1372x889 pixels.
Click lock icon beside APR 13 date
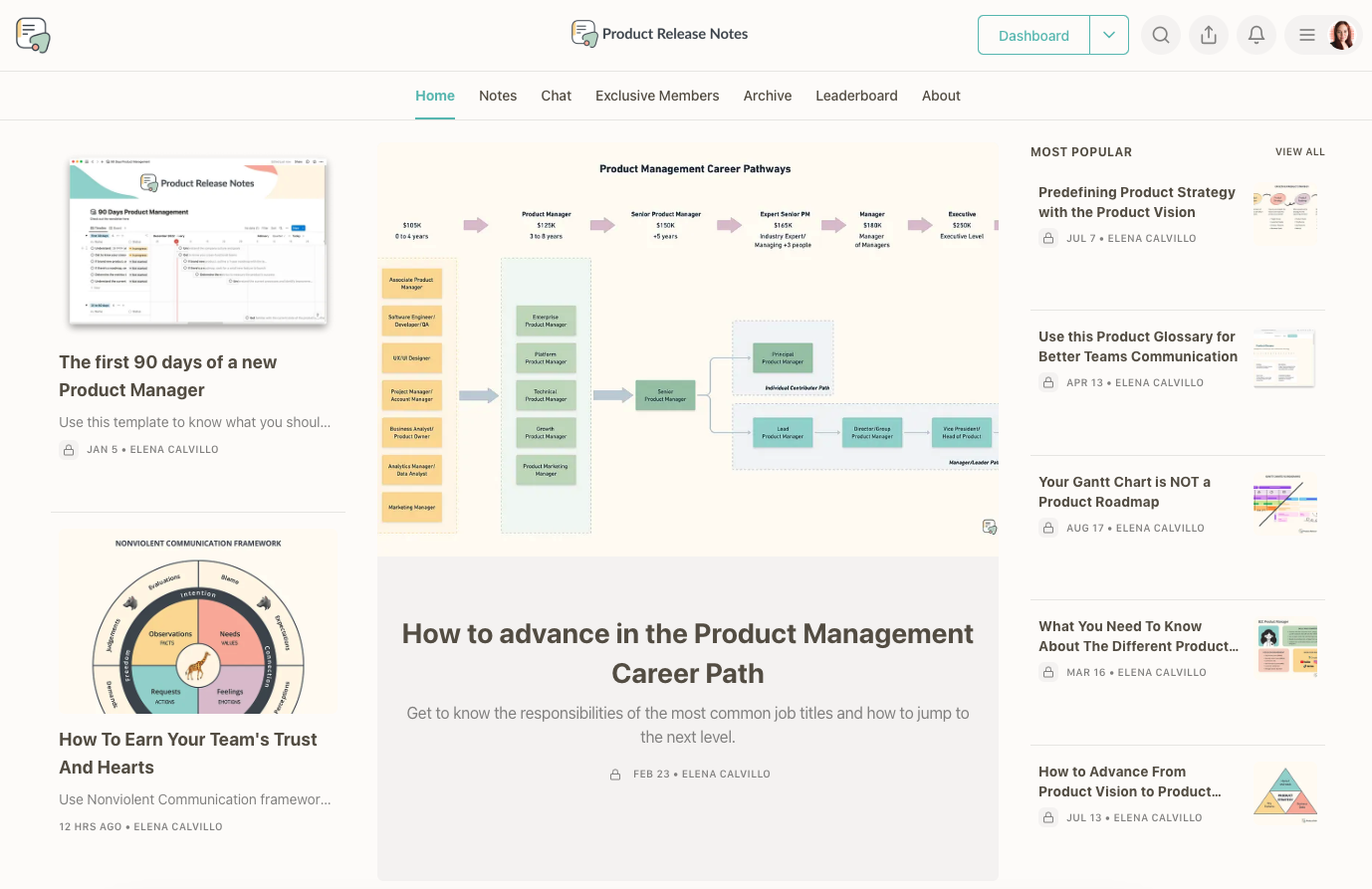pyautogui.click(x=1048, y=383)
